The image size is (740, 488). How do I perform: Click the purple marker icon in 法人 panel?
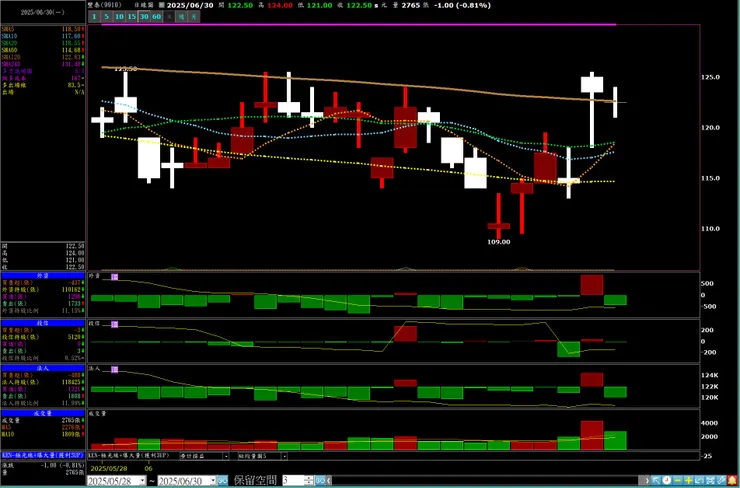click(x=114, y=370)
